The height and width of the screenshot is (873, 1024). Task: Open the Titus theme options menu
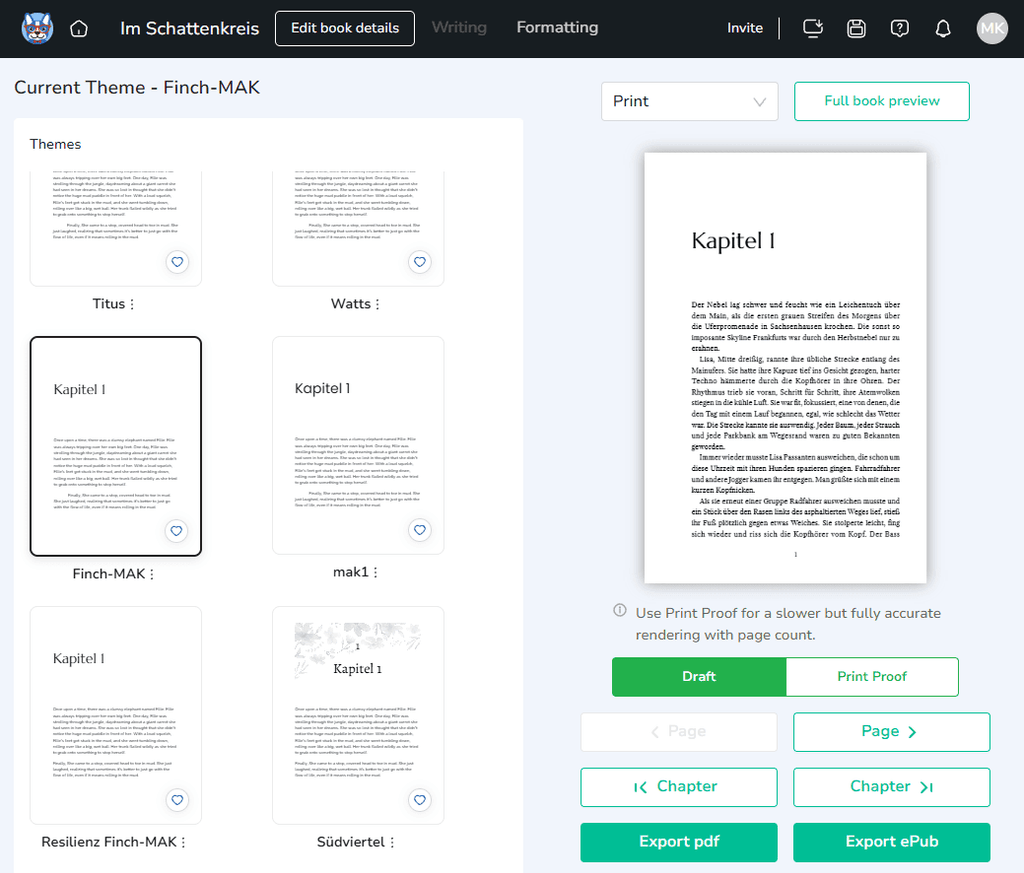[132, 304]
